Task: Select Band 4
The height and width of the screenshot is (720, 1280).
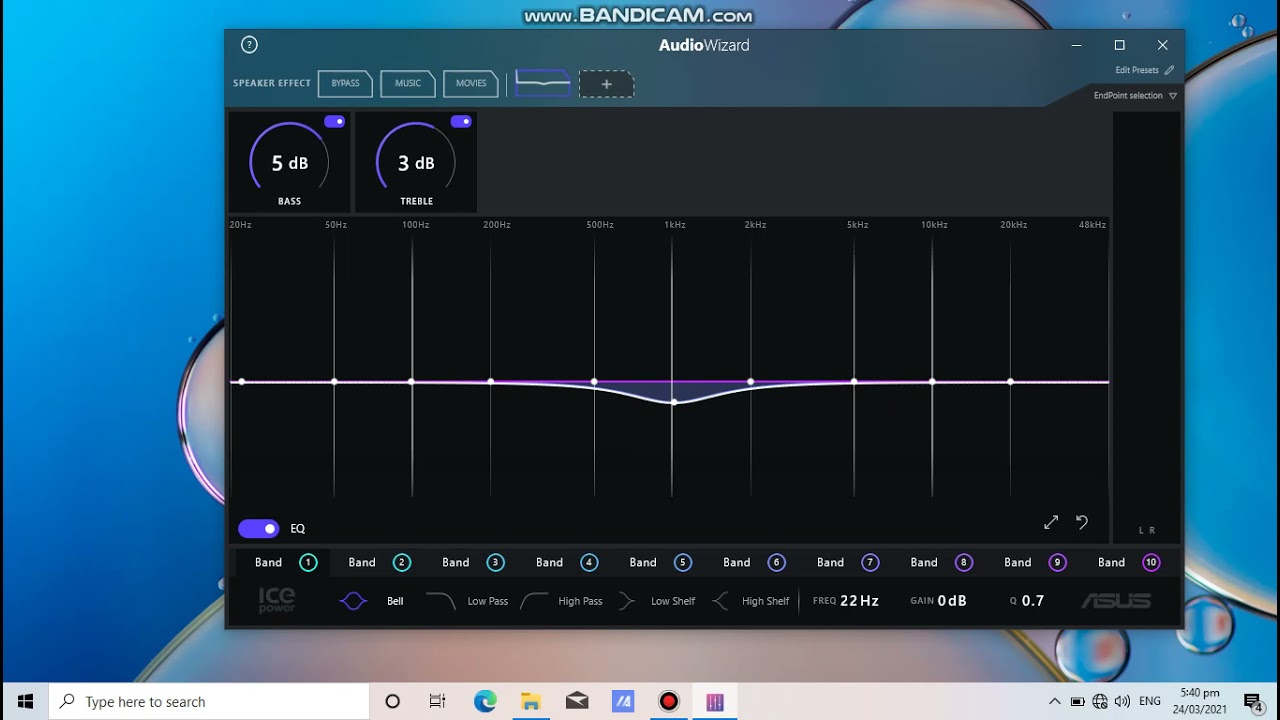Action: 567,563
